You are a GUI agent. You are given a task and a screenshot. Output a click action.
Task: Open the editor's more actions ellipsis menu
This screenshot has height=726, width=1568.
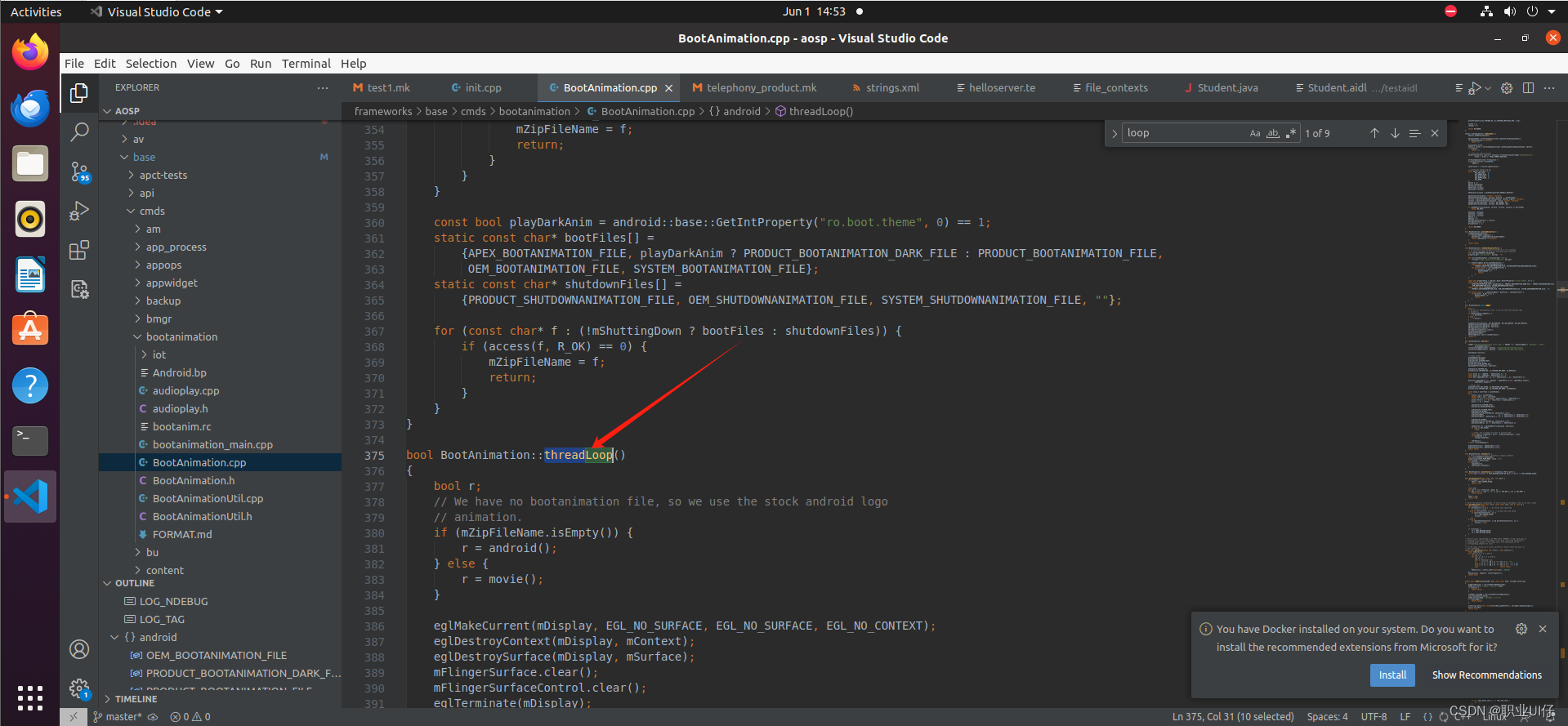coord(1549,87)
